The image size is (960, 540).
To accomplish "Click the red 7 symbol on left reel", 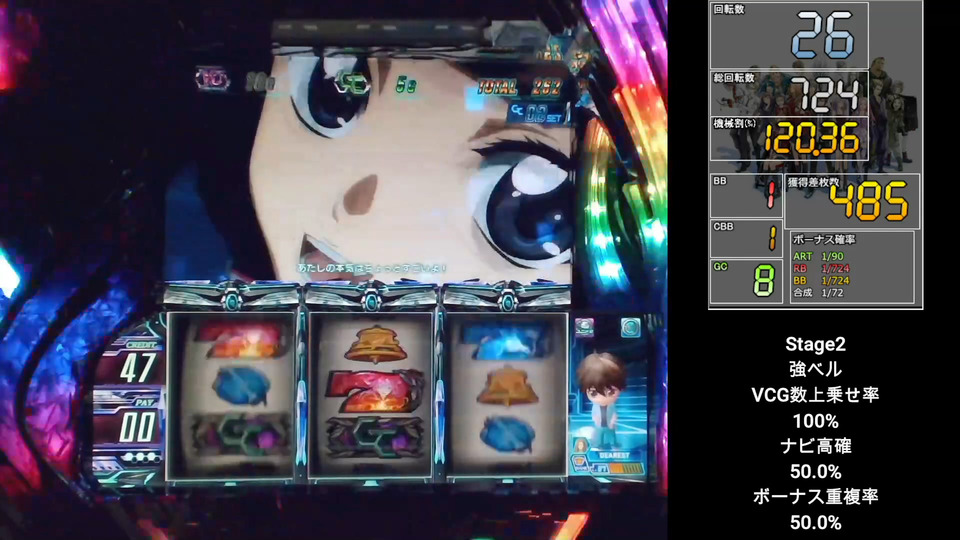I will [239, 340].
